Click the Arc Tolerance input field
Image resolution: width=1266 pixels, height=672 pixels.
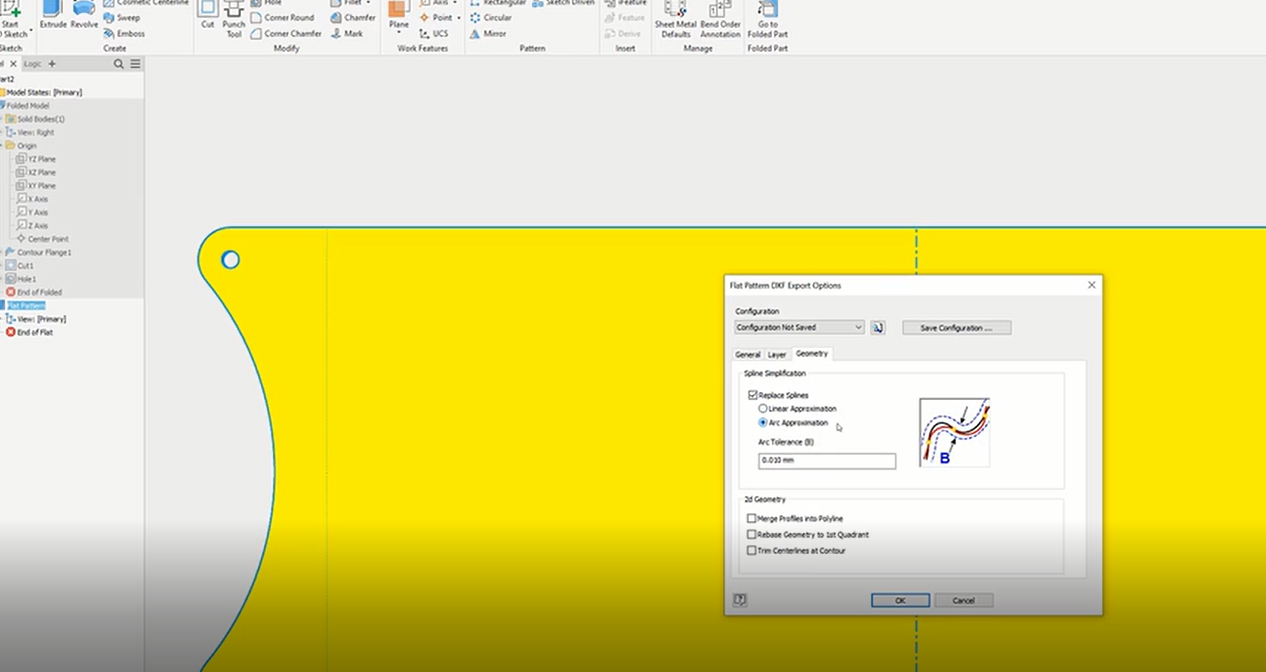click(x=827, y=461)
